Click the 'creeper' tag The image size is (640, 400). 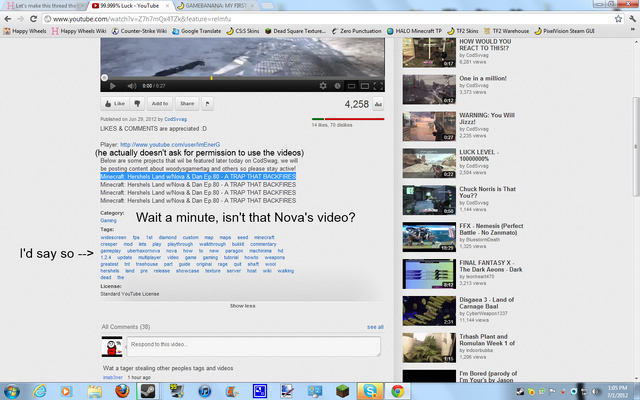(109, 244)
